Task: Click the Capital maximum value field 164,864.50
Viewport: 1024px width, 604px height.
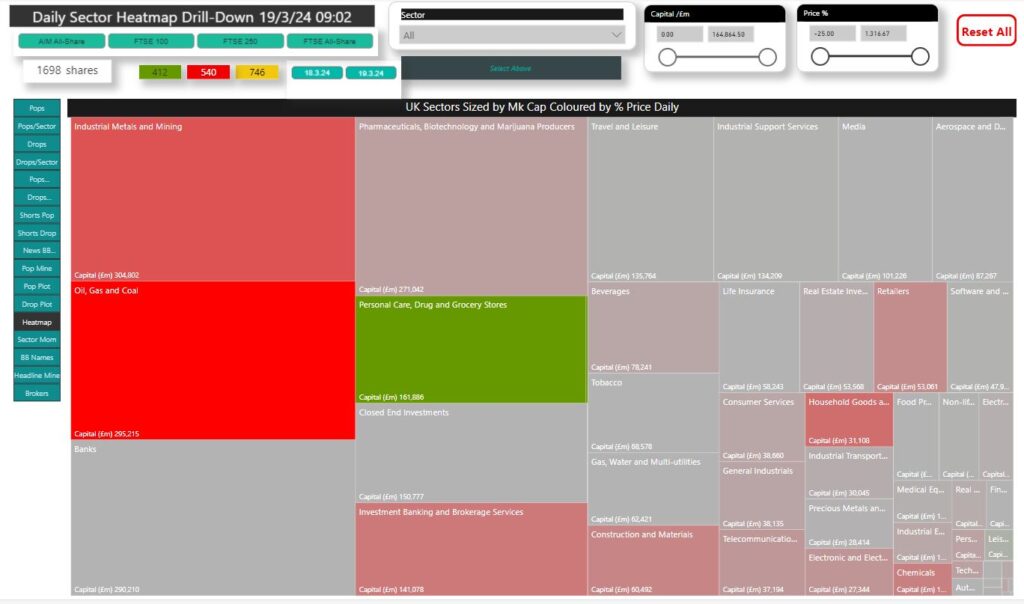Action: click(730, 33)
